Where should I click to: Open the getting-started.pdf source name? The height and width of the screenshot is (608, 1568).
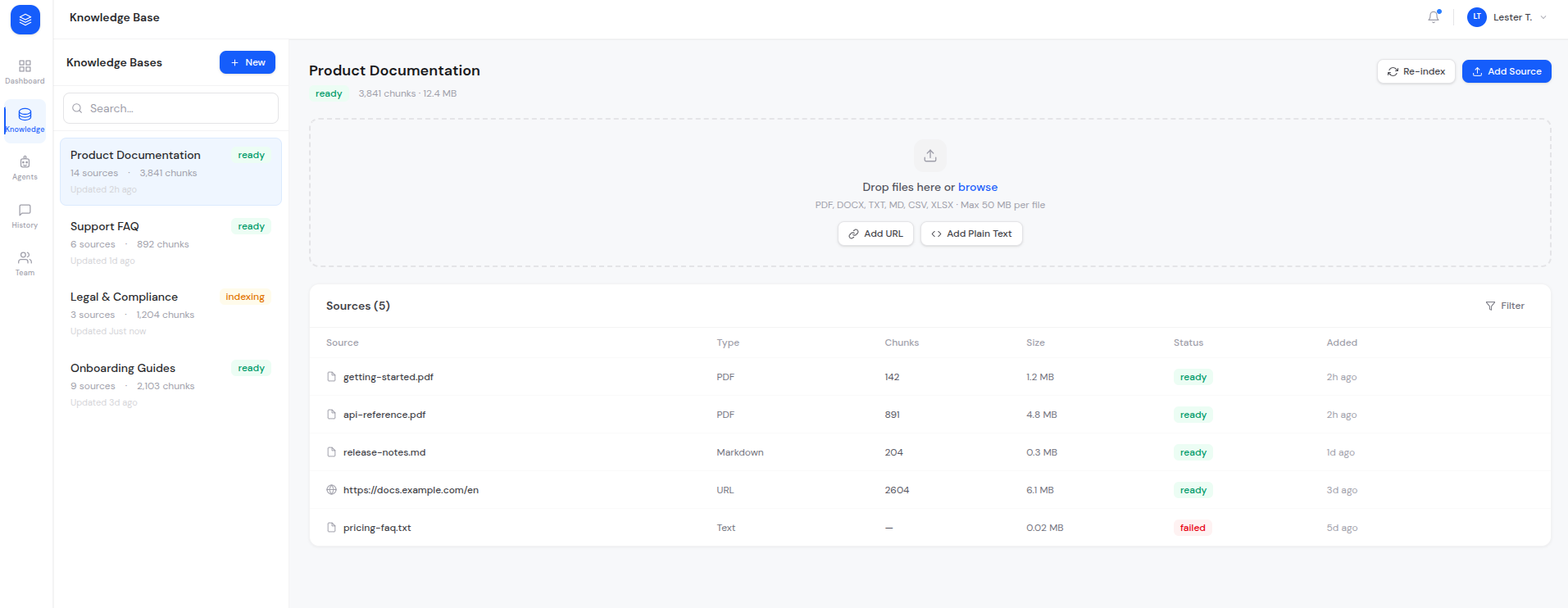click(x=389, y=377)
